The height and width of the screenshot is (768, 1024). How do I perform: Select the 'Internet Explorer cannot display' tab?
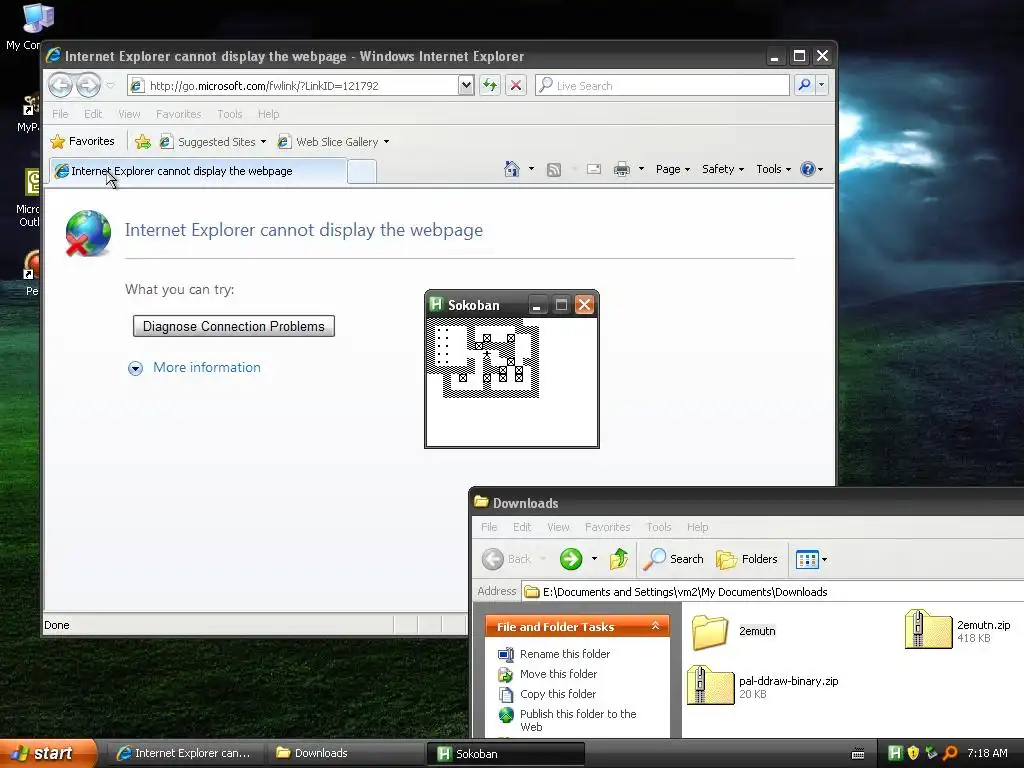[x=199, y=171]
